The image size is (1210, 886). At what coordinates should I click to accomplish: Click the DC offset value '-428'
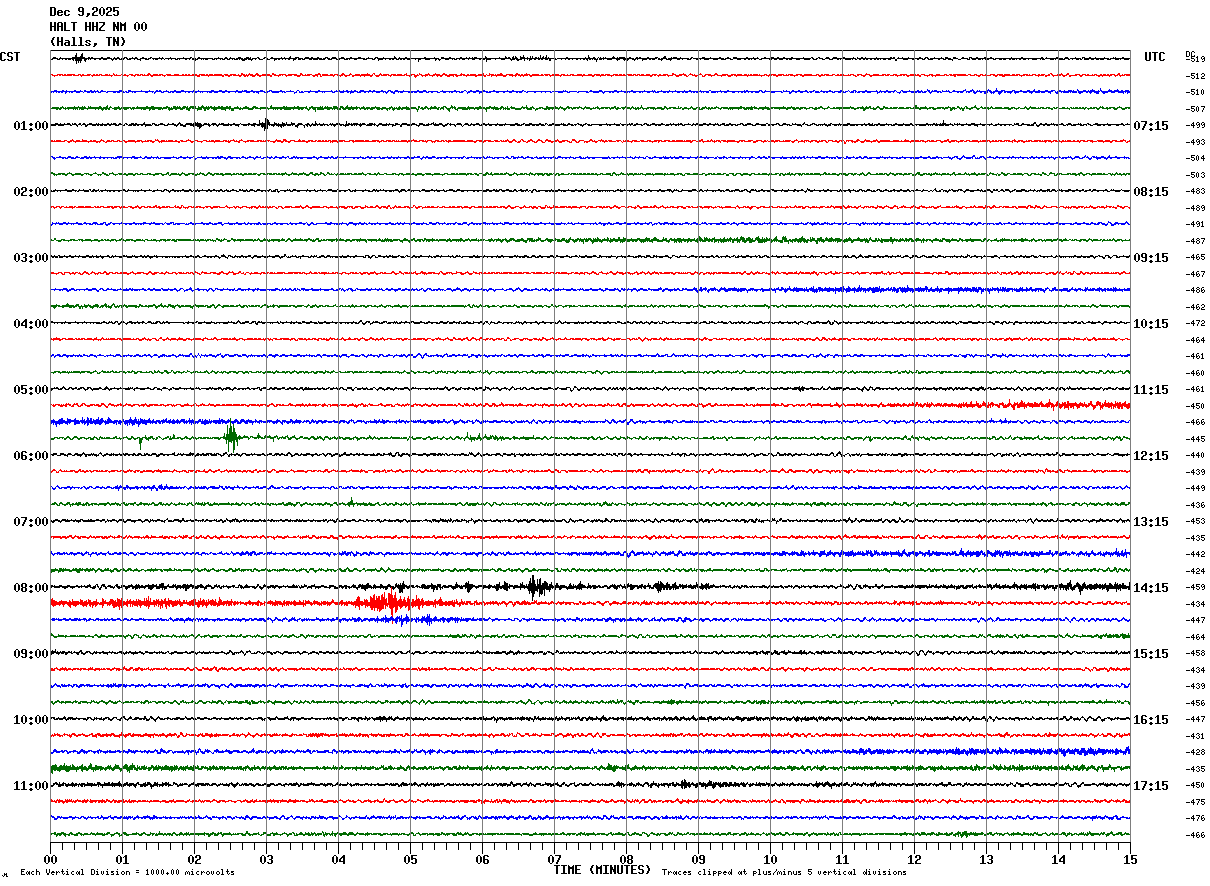pyautogui.click(x=1195, y=752)
